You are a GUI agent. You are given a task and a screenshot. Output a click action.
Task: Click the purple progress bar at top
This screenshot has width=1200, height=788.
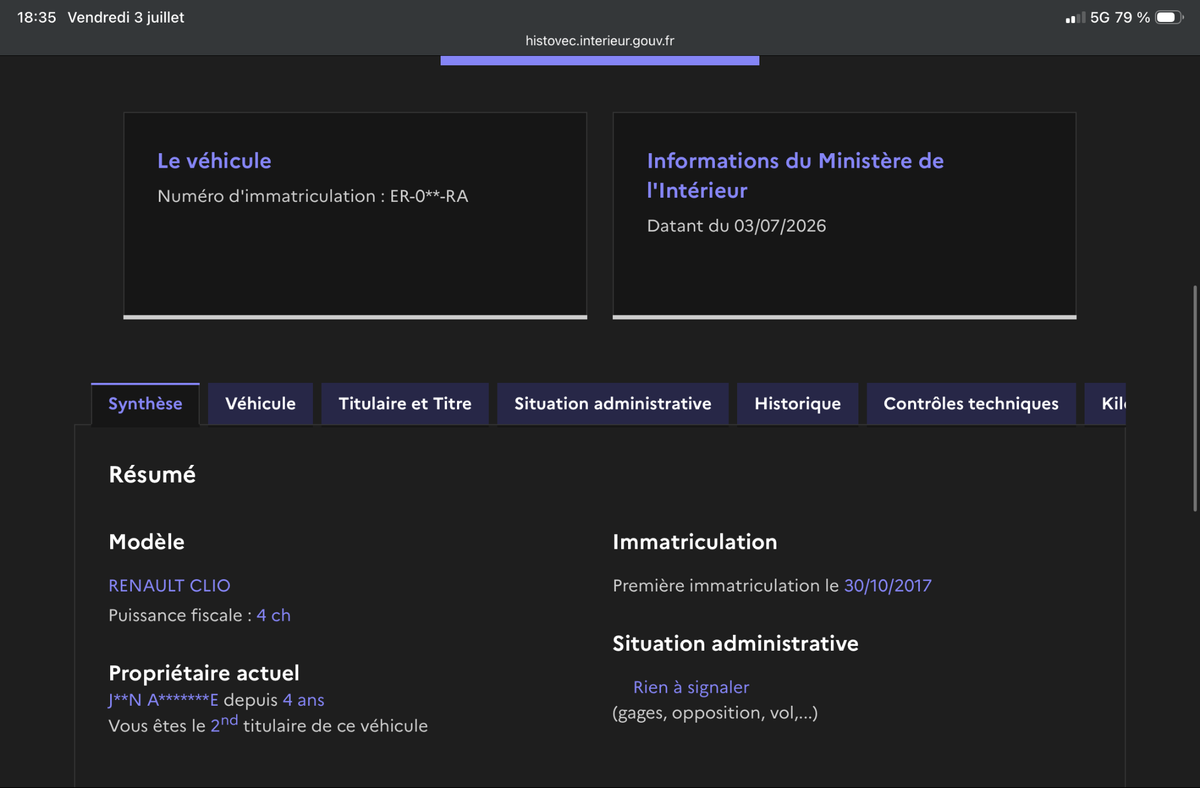click(600, 60)
